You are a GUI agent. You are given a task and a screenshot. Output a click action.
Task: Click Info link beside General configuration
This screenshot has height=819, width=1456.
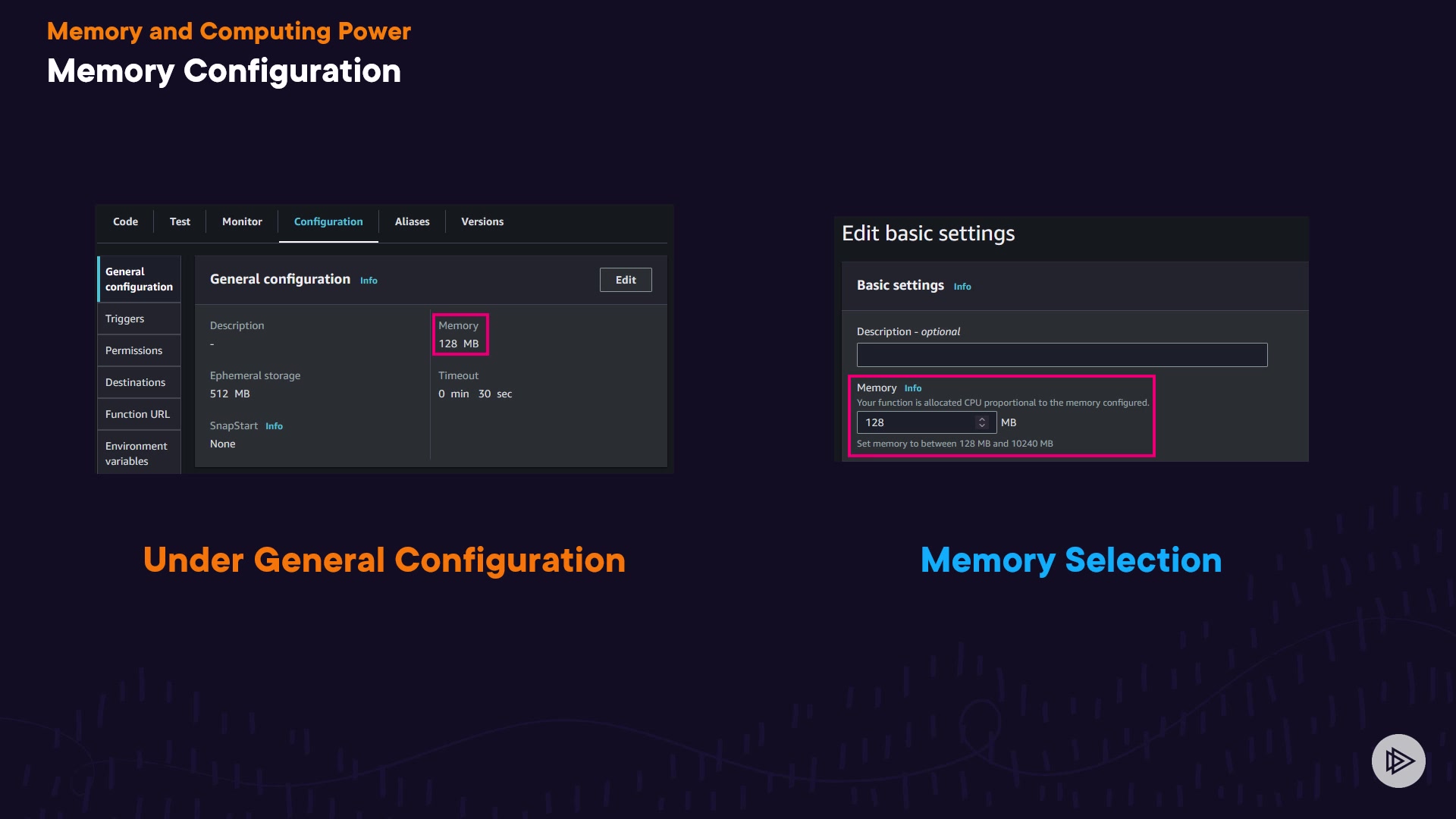[369, 281]
